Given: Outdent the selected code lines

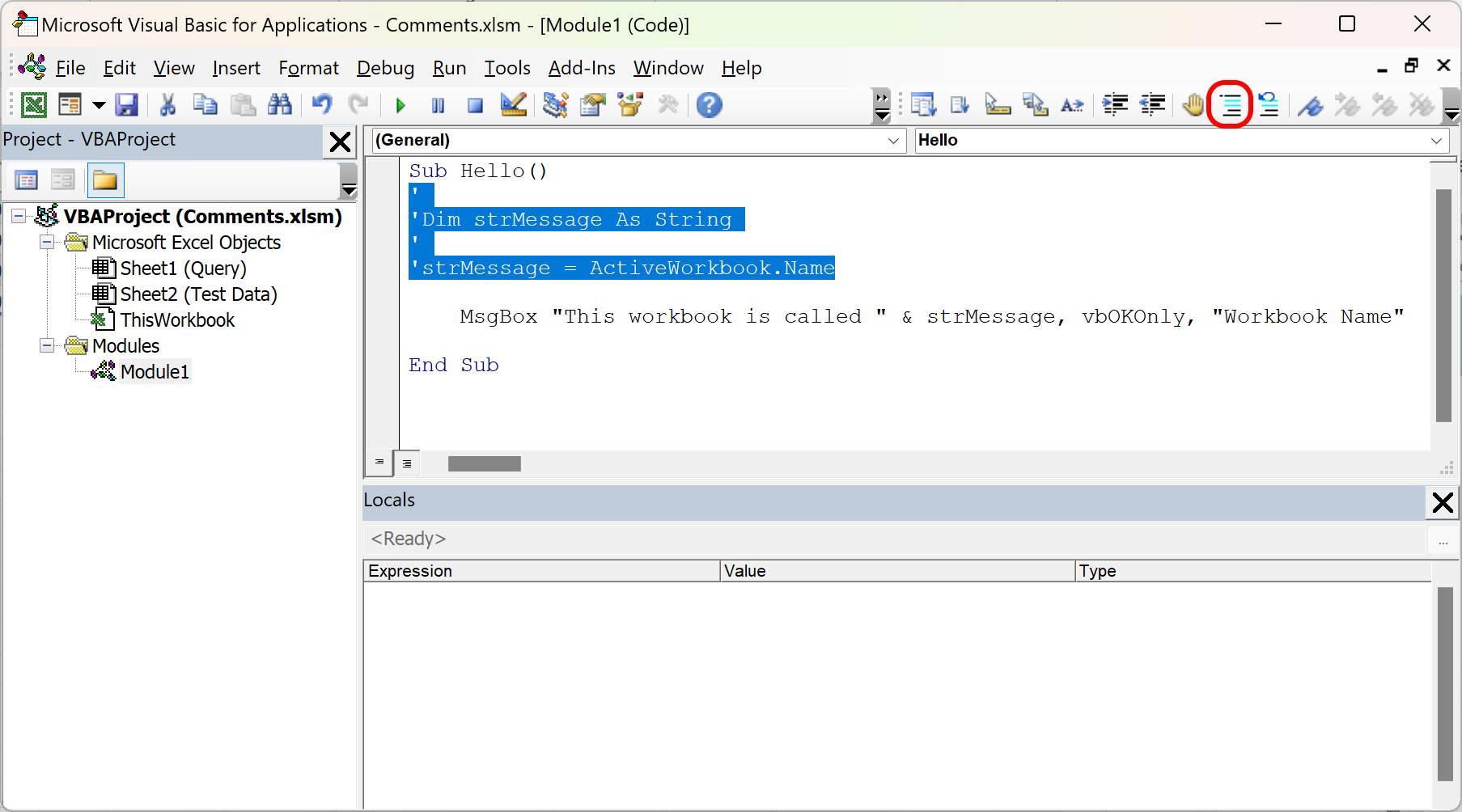Looking at the screenshot, I should tap(1152, 105).
